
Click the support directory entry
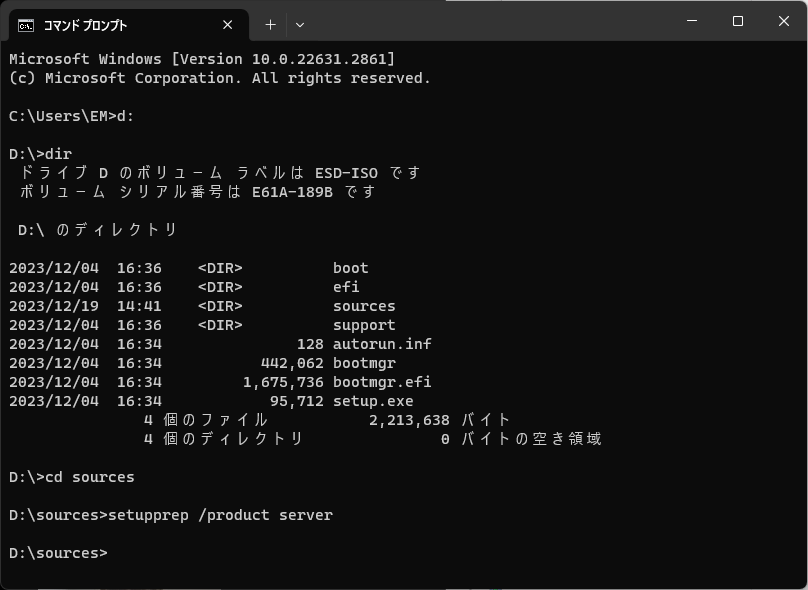point(364,325)
